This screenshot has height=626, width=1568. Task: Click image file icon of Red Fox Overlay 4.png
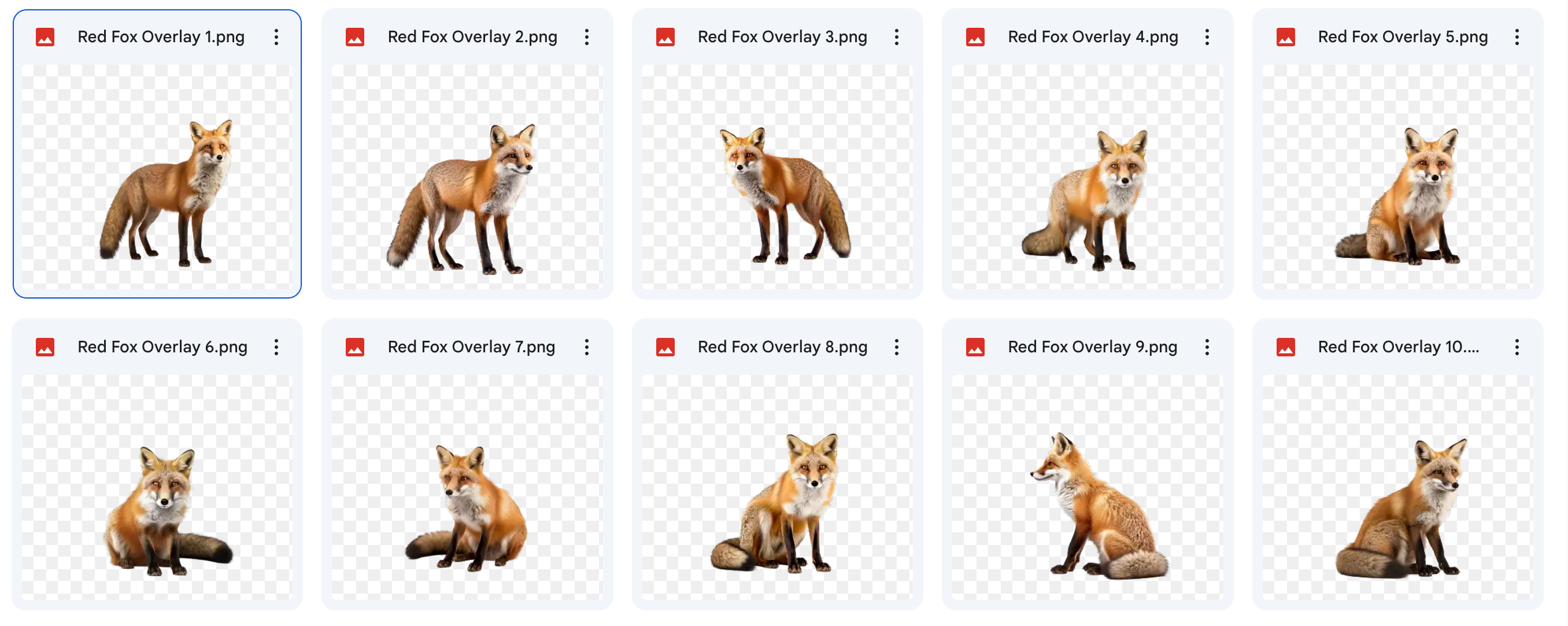pos(975,37)
